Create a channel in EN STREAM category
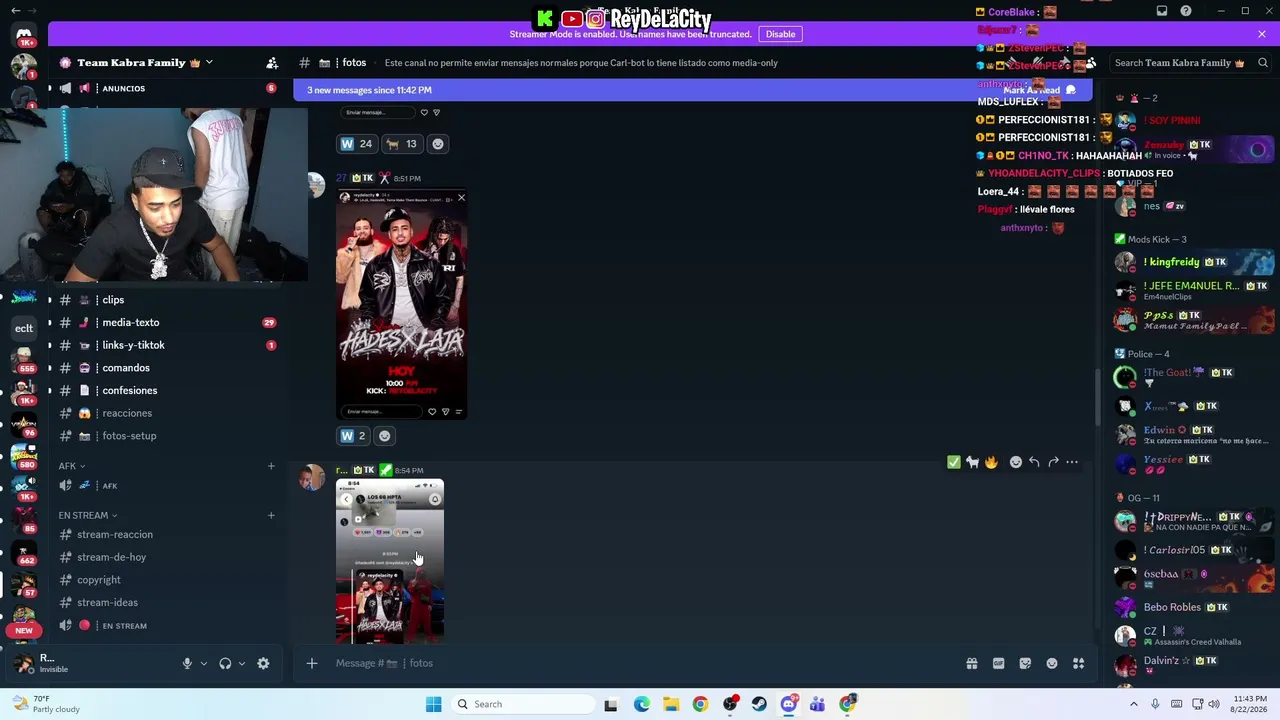 271,516
